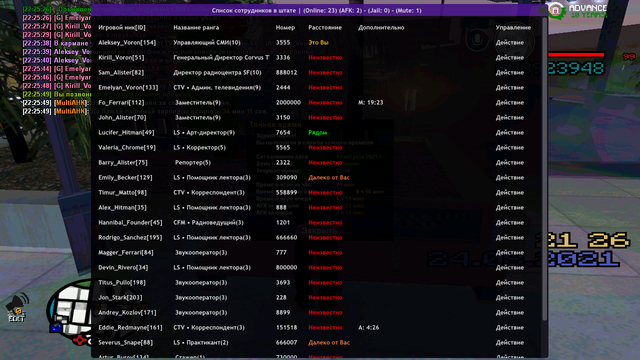Click Действие for Eddie_Redmayne[161]
640x360 pixels.
tap(509, 327)
